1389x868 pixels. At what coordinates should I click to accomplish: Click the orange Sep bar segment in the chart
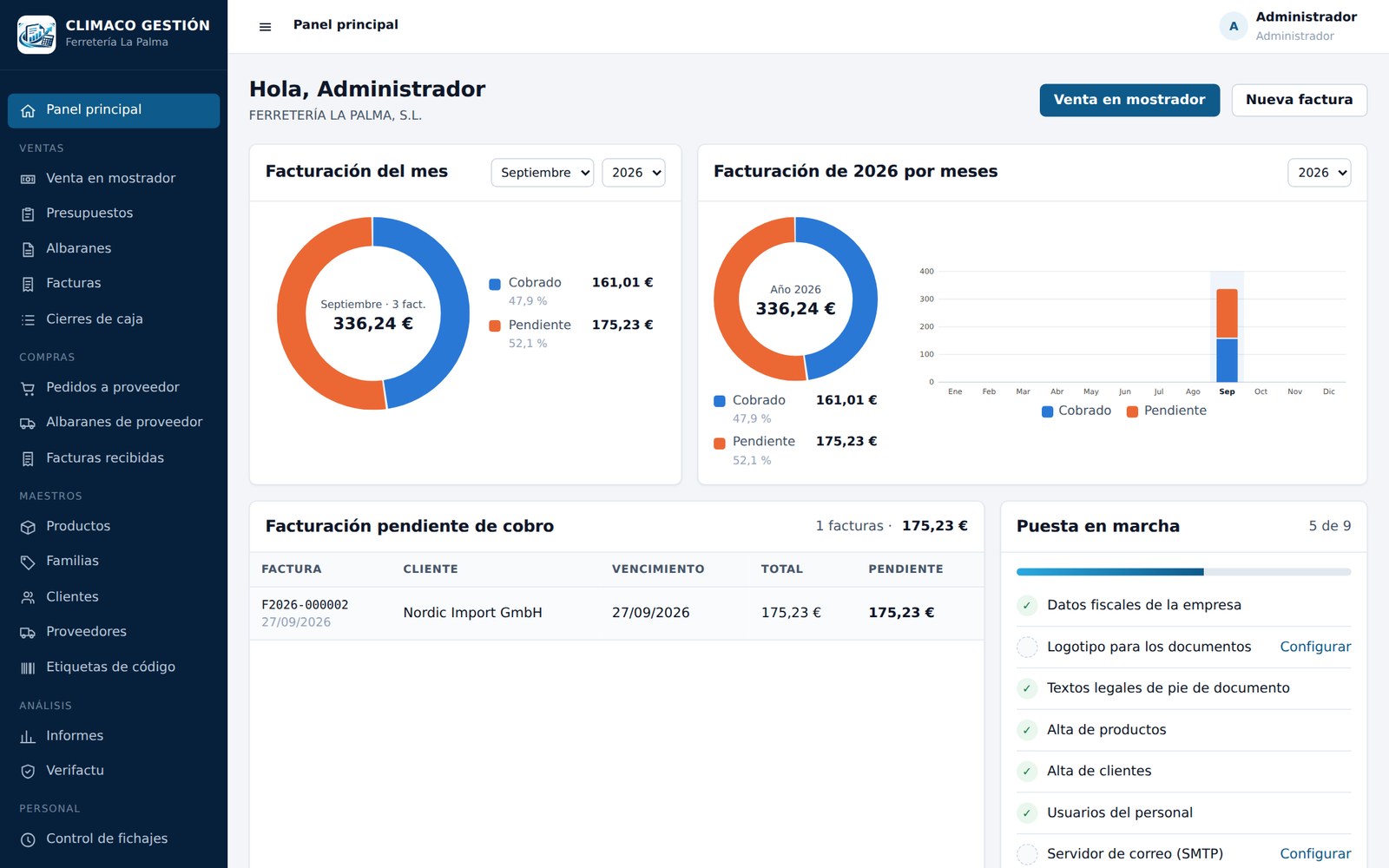pyautogui.click(x=1227, y=313)
